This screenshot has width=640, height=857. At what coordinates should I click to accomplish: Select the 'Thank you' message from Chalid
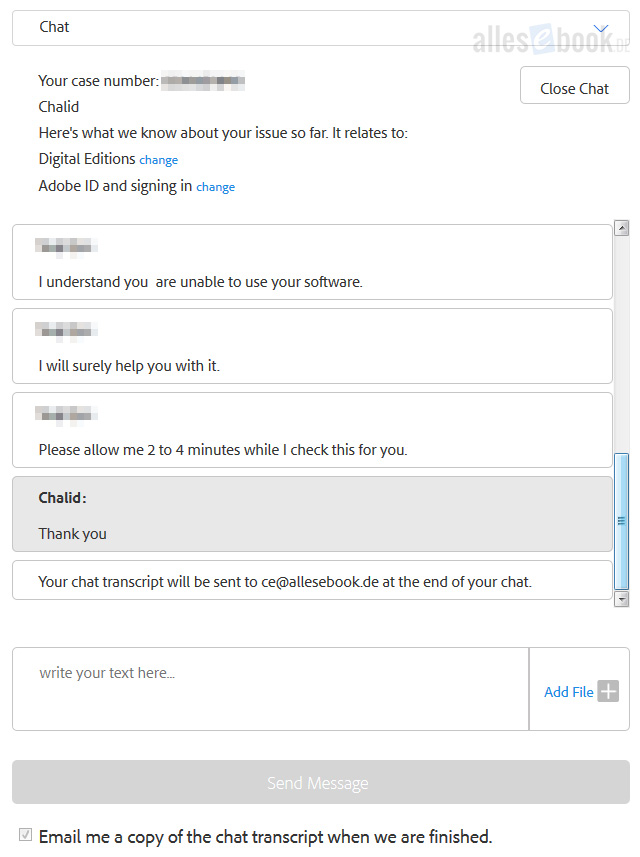(x=312, y=514)
